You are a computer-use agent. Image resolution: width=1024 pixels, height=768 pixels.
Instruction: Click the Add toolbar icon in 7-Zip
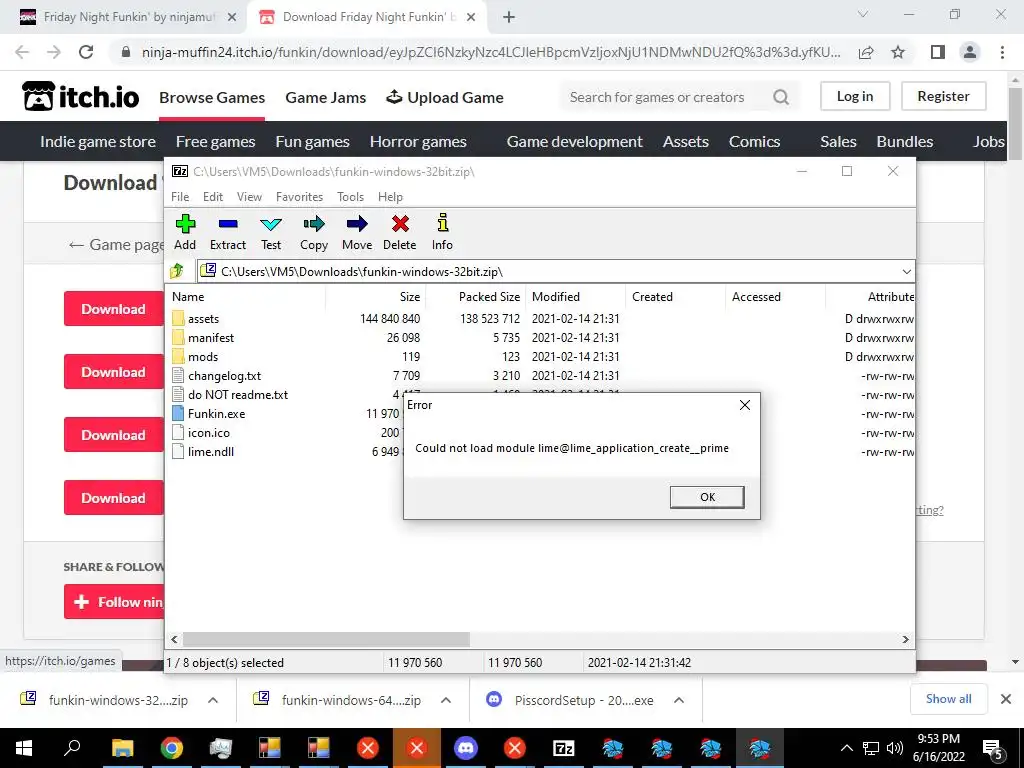(185, 232)
